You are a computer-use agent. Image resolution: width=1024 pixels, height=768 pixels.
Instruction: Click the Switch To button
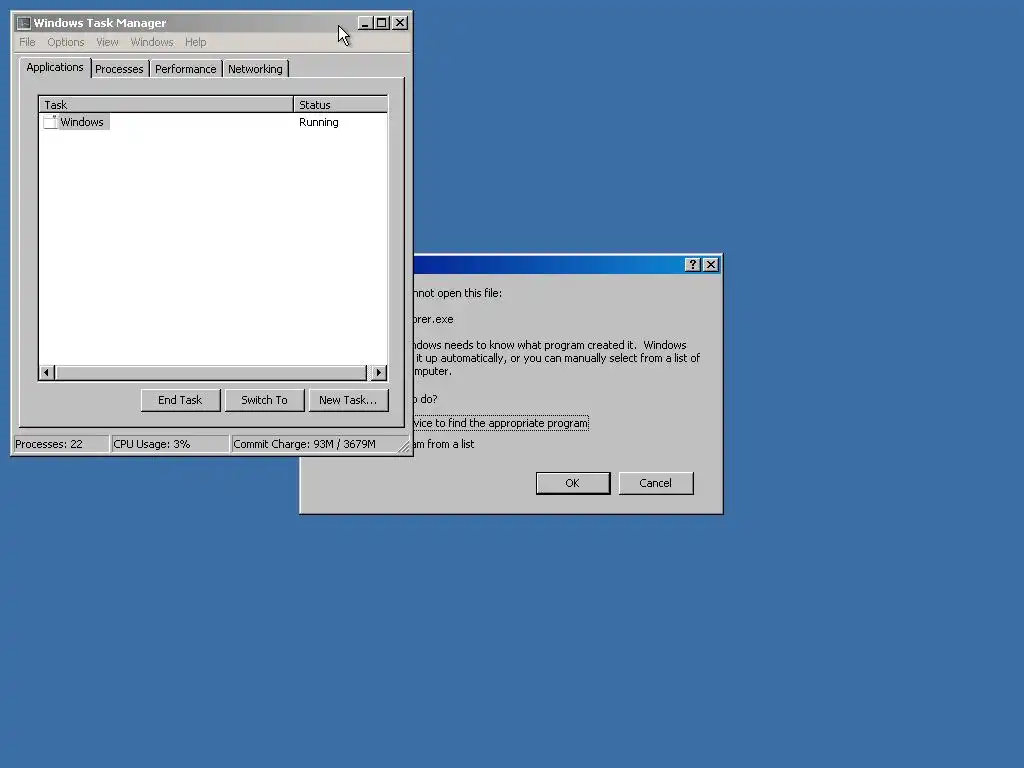tap(264, 400)
